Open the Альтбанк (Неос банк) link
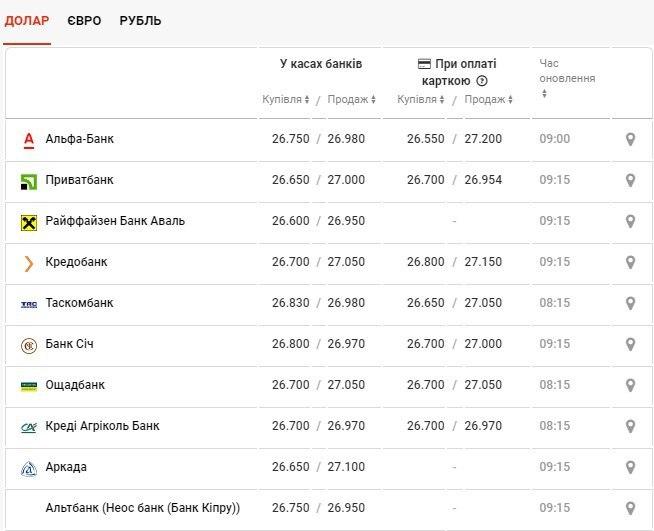Viewport: 654px width, 531px height. 142,508
